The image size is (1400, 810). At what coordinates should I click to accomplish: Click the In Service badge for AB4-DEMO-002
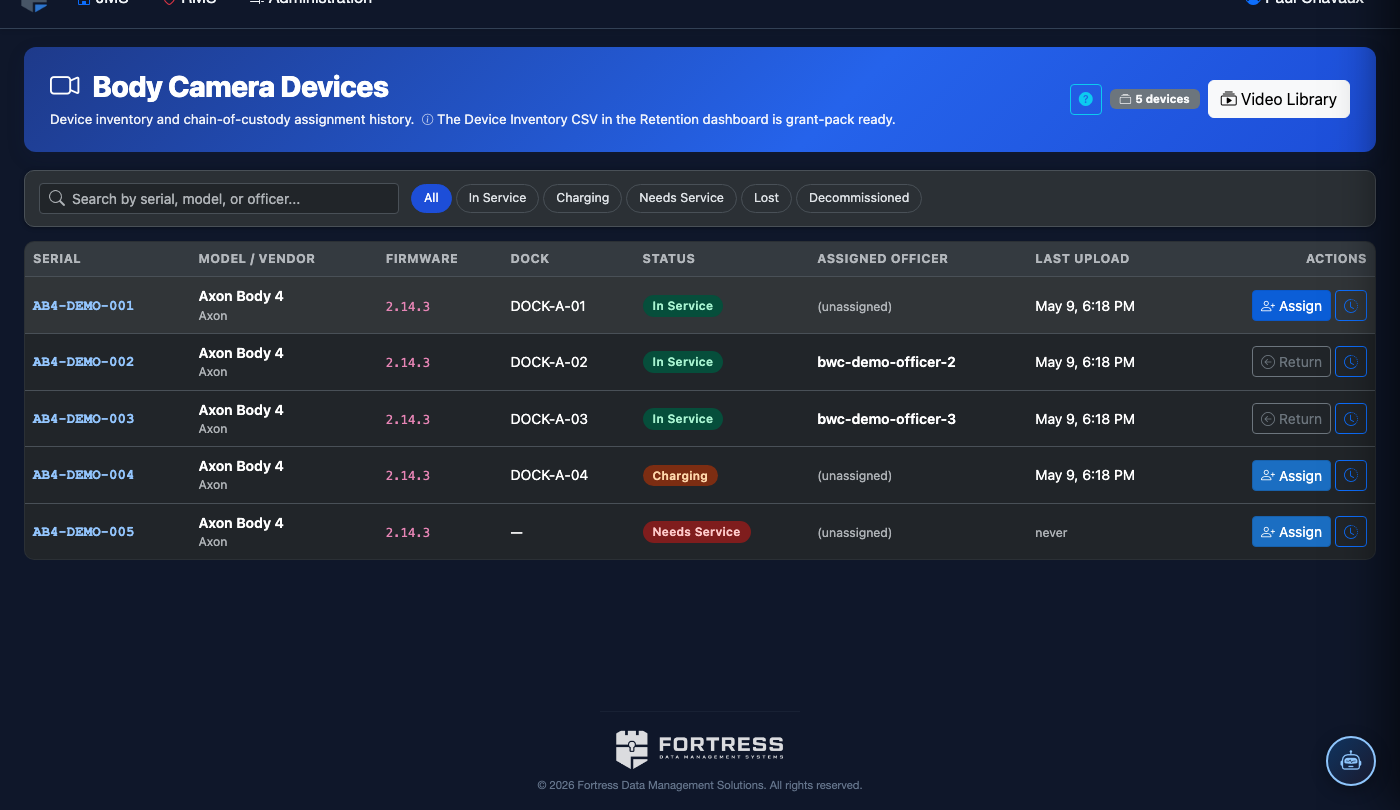pos(682,362)
